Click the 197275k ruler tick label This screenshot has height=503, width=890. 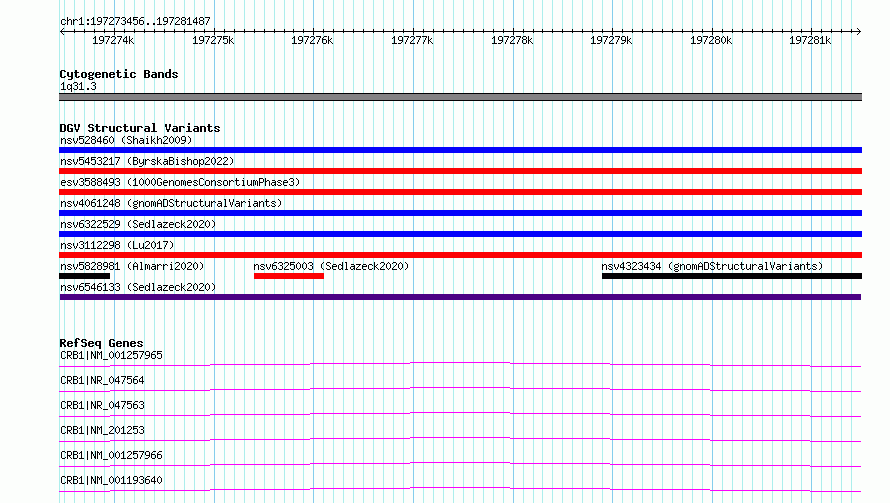pyautogui.click(x=213, y=40)
